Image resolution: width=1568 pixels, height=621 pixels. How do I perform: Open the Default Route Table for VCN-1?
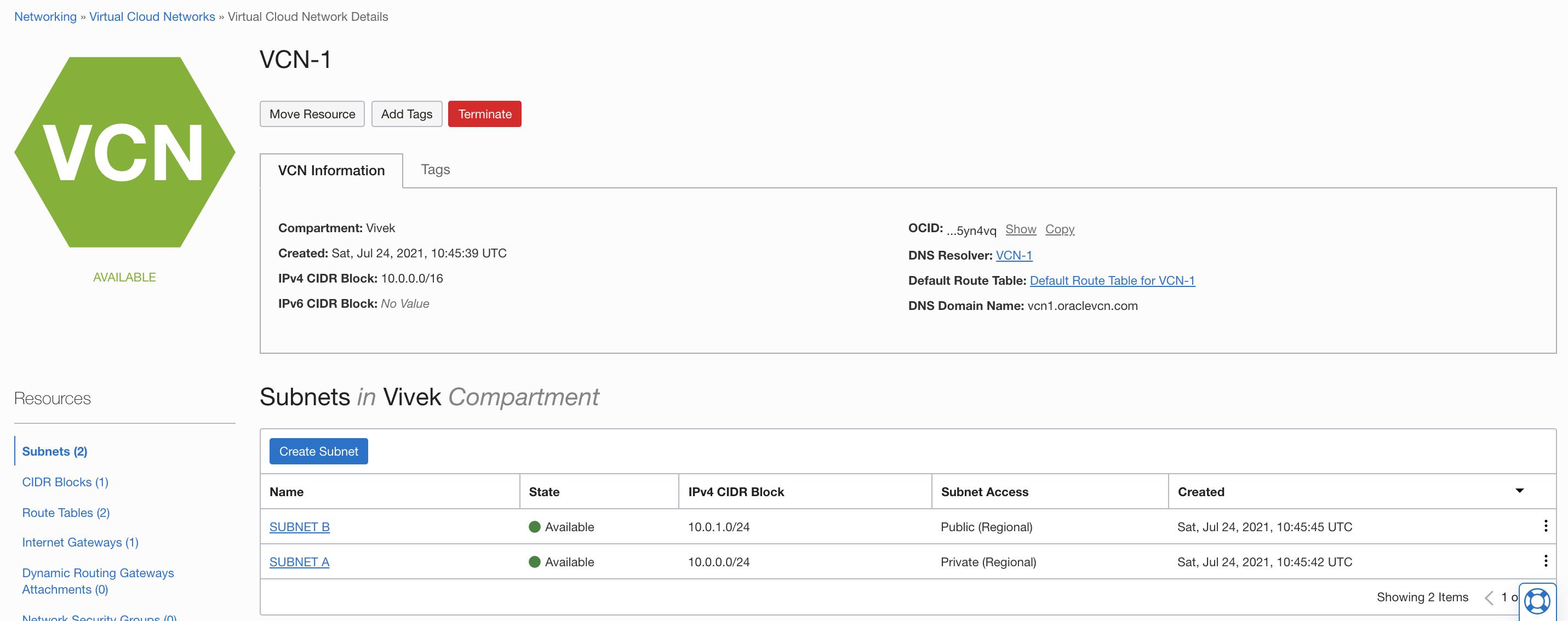[x=1112, y=280]
